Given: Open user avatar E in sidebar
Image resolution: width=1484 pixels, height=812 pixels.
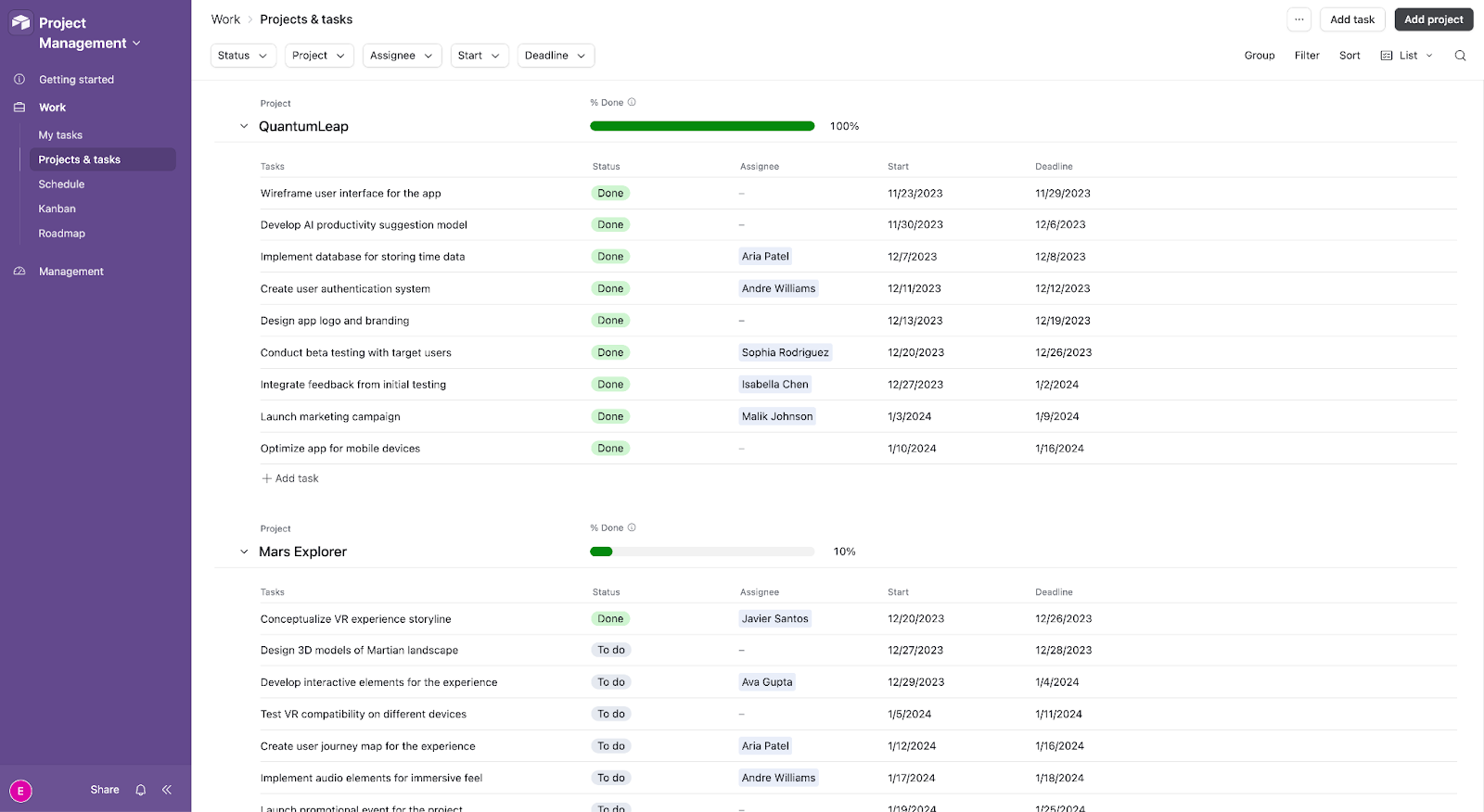Looking at the screenshot, I should 20,791.
